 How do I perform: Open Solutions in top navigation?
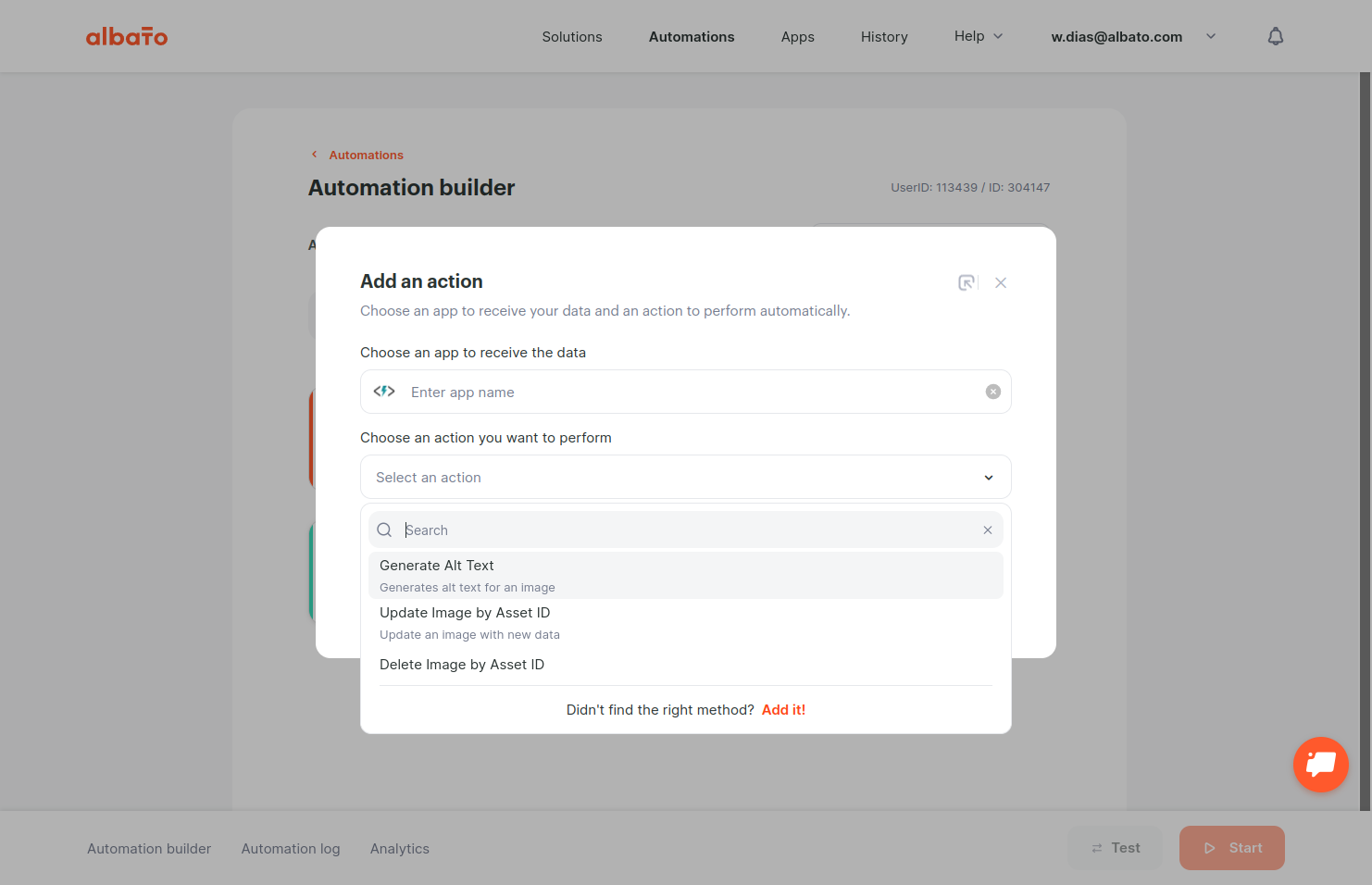coord(572,37)
